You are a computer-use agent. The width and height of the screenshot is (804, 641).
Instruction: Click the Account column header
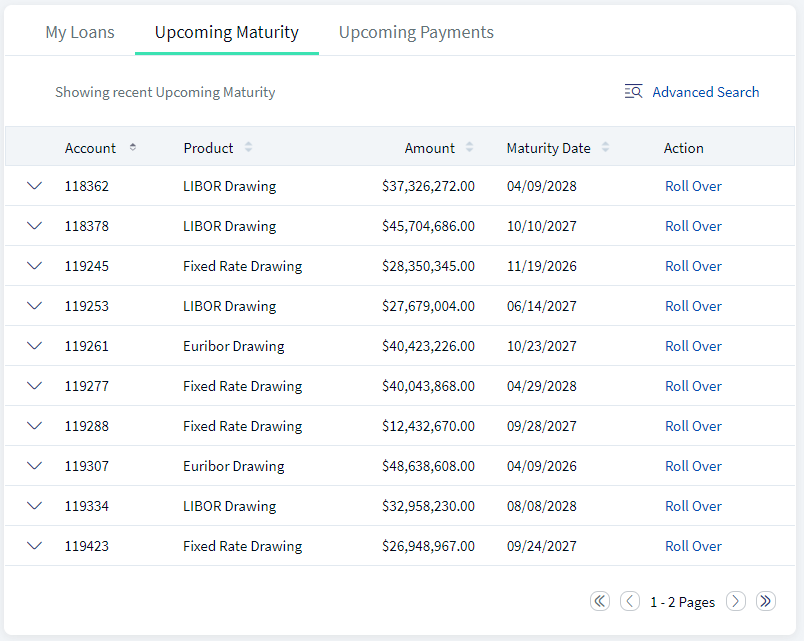tap(90, 148)
